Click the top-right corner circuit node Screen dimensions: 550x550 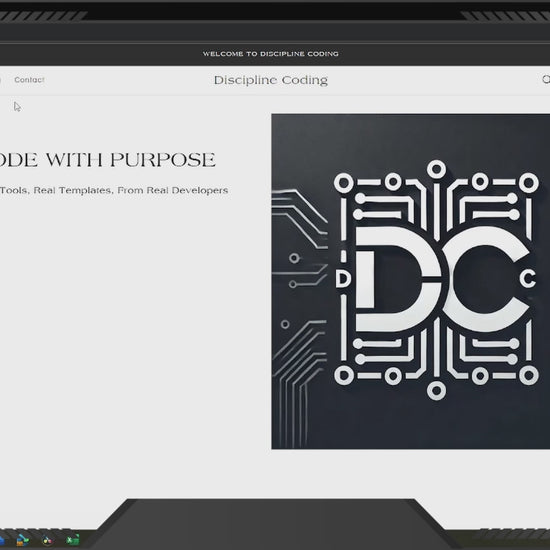pyautogui.click(x=529, y=183)
